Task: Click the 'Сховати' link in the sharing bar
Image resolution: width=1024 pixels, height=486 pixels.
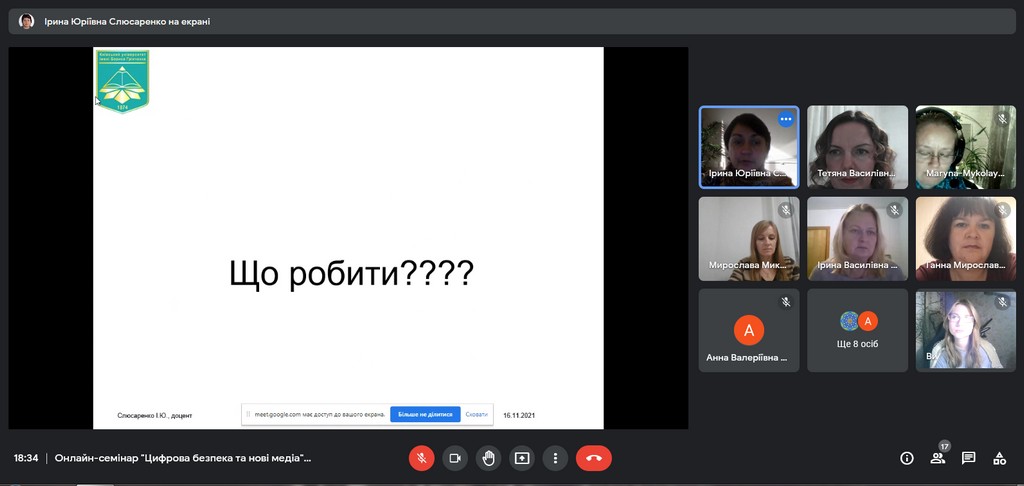Action: pos(477,414)
